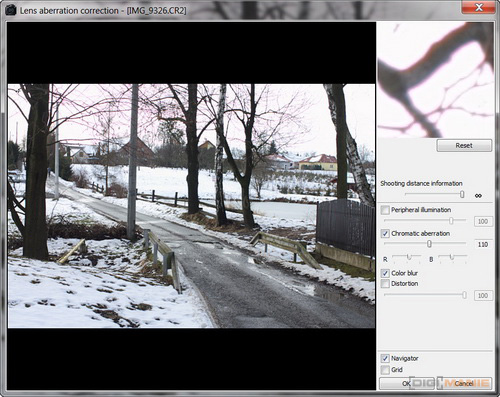
Task: Click the R channel slider
Action: click(407, 257)
